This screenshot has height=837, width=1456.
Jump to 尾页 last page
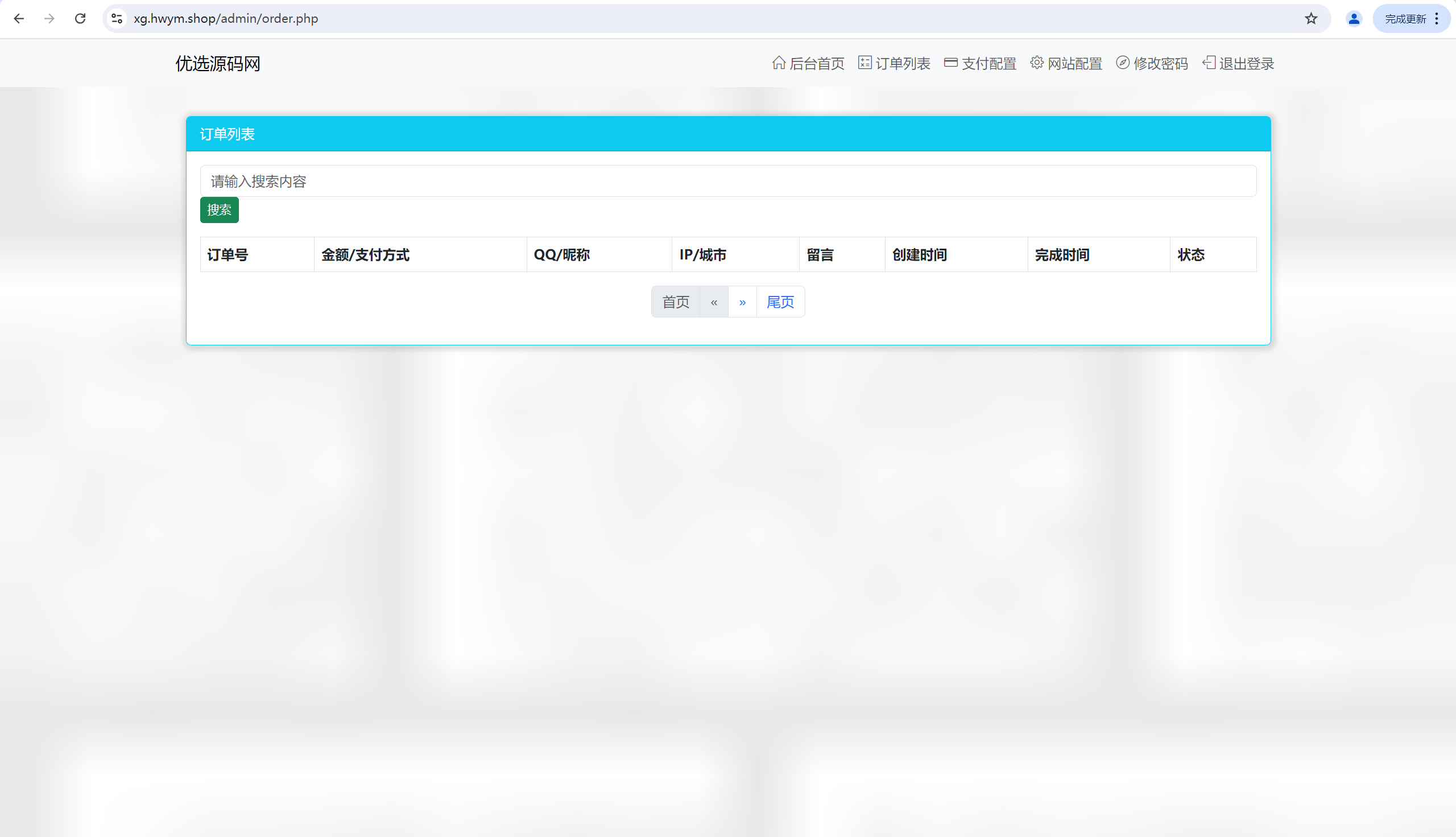click(780, 302)
